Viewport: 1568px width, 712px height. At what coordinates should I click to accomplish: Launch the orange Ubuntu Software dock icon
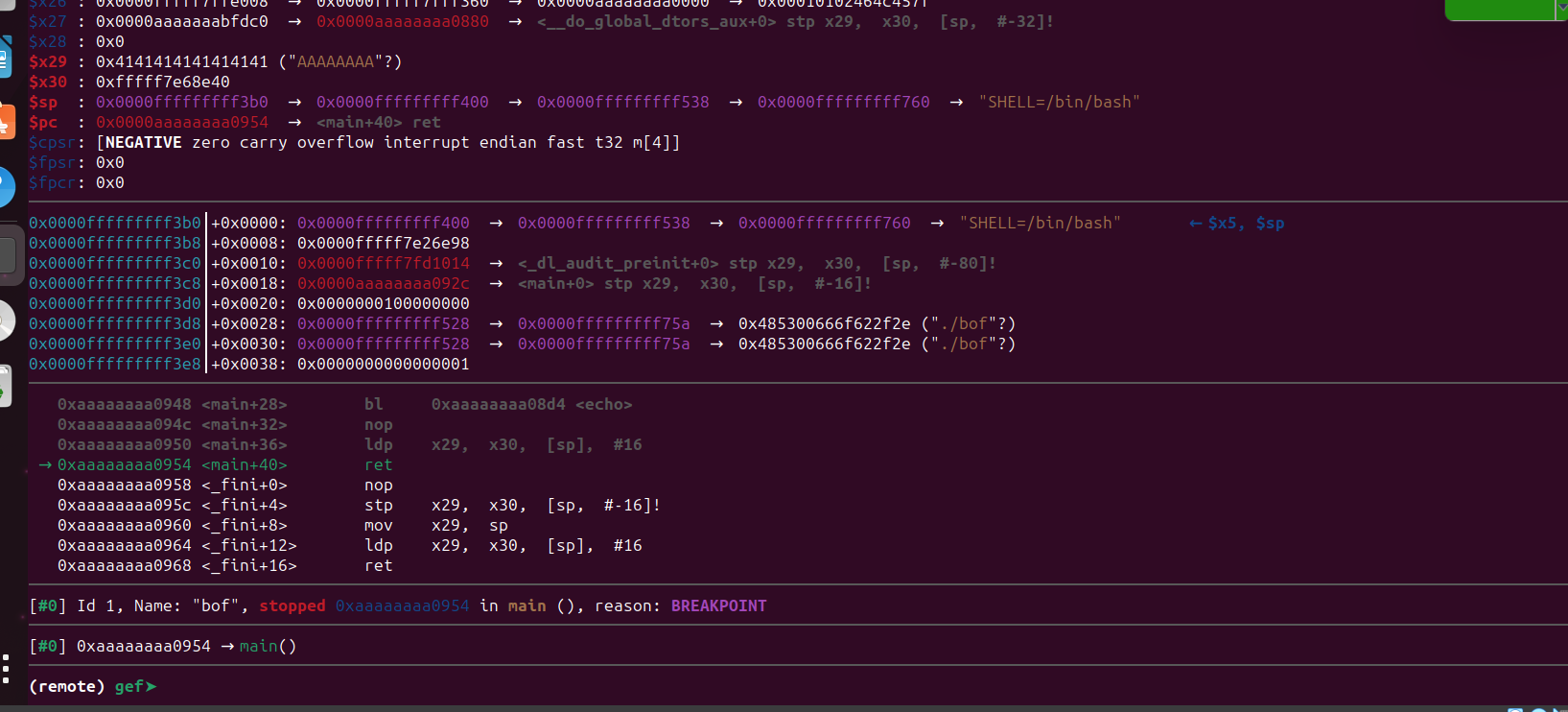point(6,122)
